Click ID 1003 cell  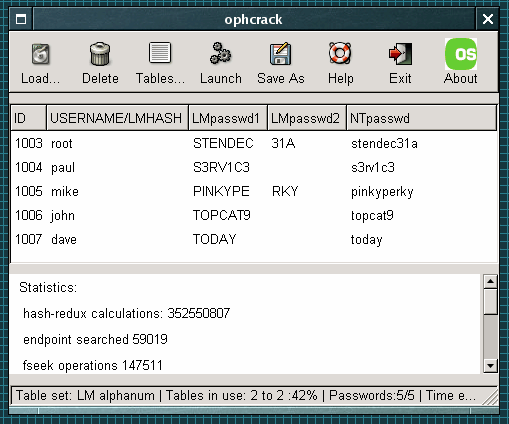coord(29,143)
